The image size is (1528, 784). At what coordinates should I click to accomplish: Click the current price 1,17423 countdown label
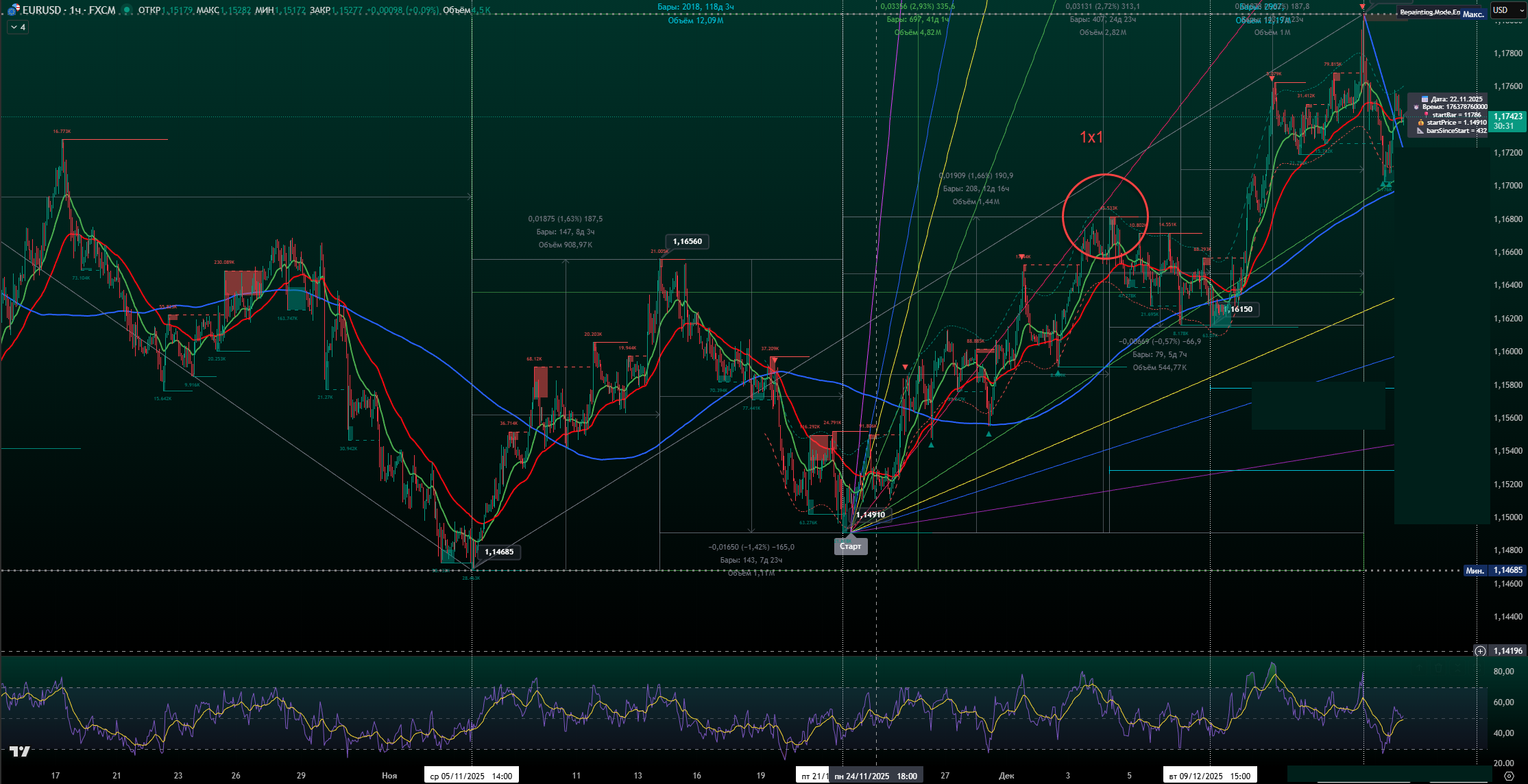click(1507, 121)
